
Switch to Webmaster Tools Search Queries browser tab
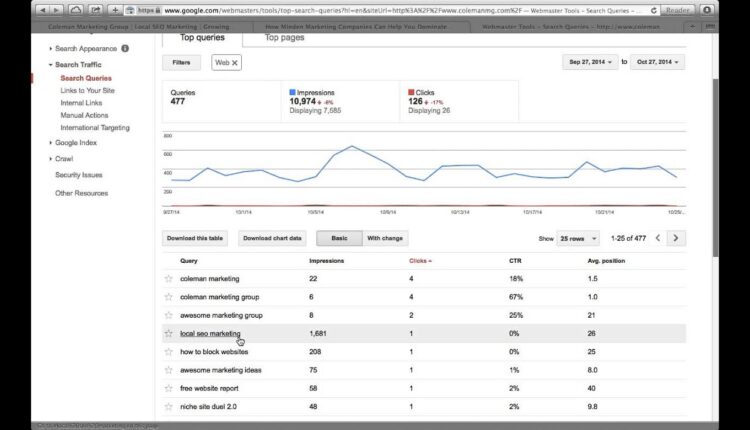click(571, 27)
